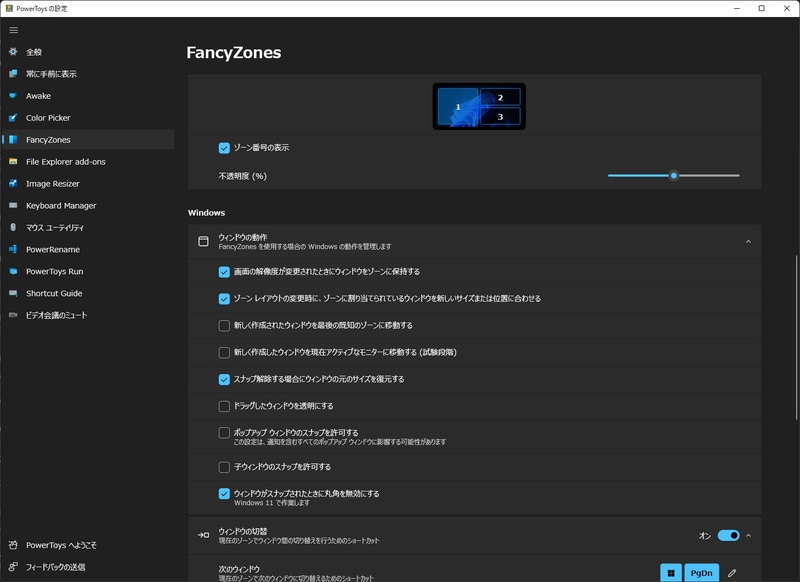Select the Color Picker icon in sidebar
This screenshot has width=800, height=582.
(x=14, y=117)
